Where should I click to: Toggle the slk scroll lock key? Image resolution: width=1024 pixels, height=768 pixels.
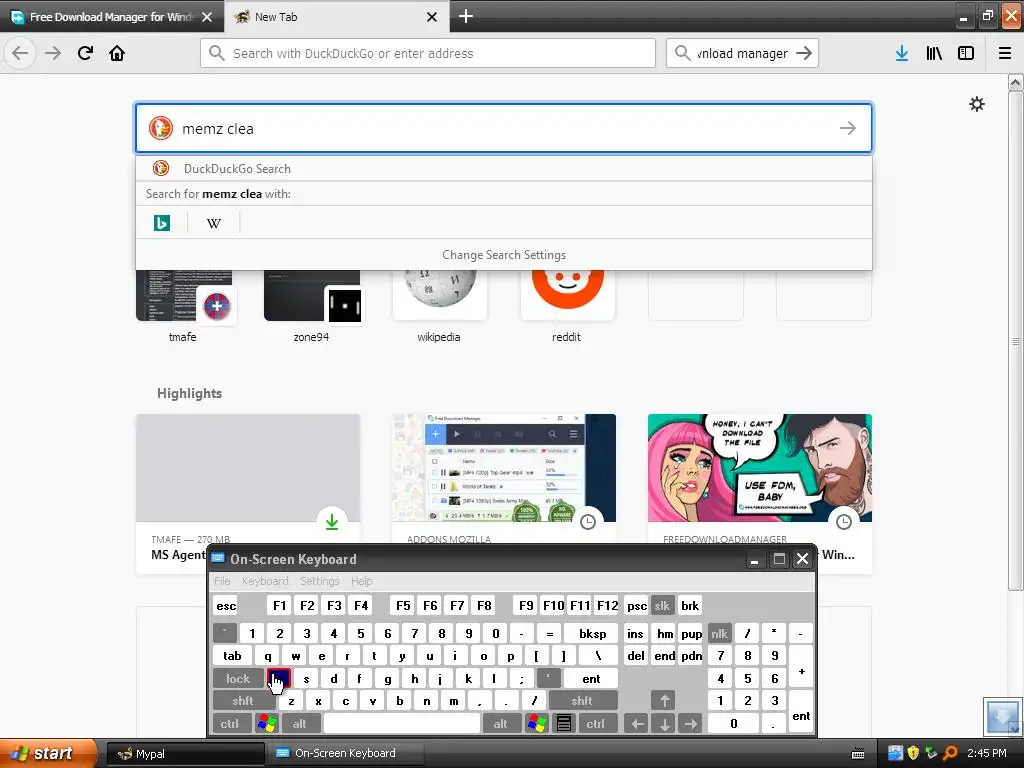coord(662,605)
